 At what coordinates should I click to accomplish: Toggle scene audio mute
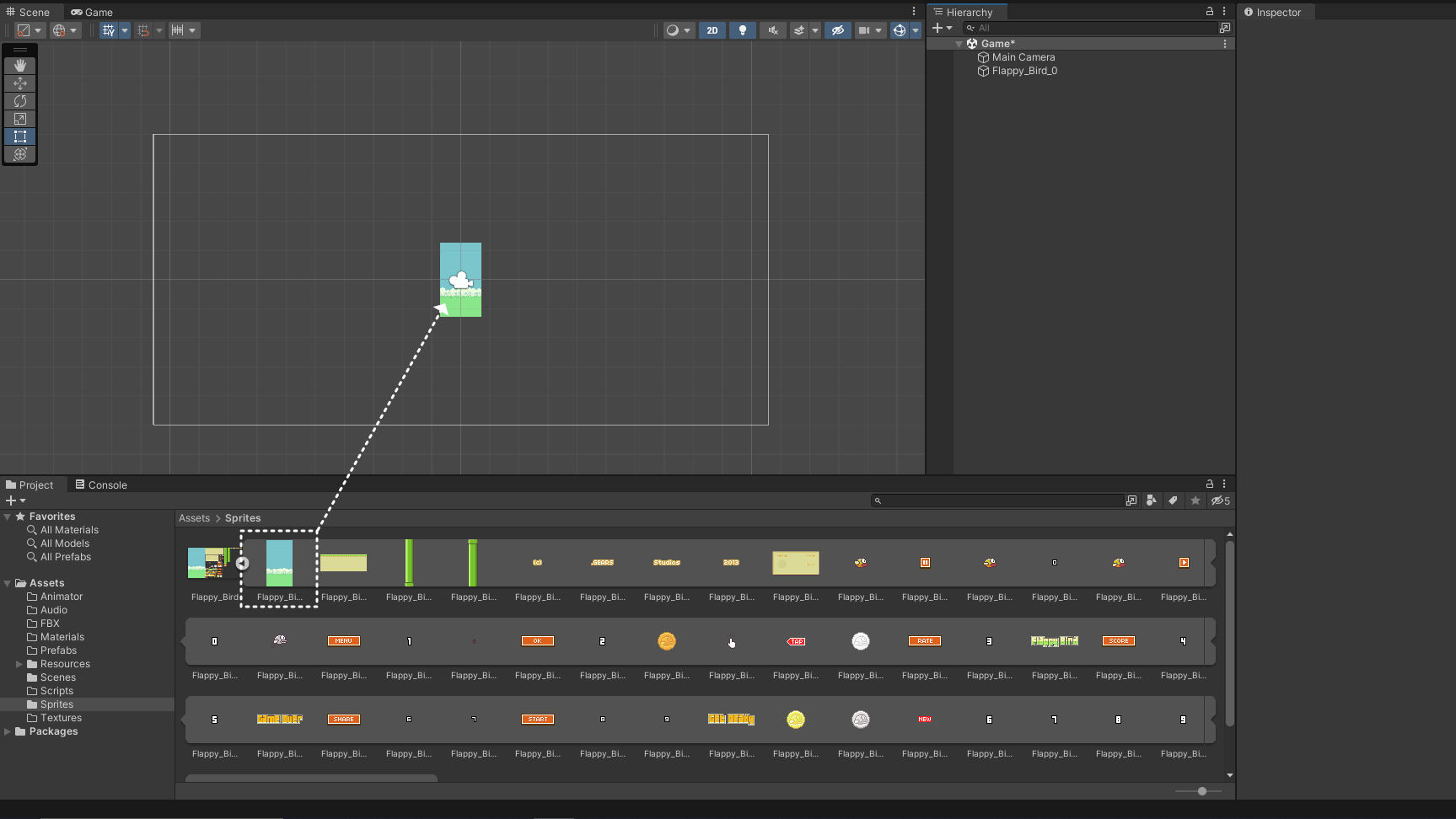point(773,30)
